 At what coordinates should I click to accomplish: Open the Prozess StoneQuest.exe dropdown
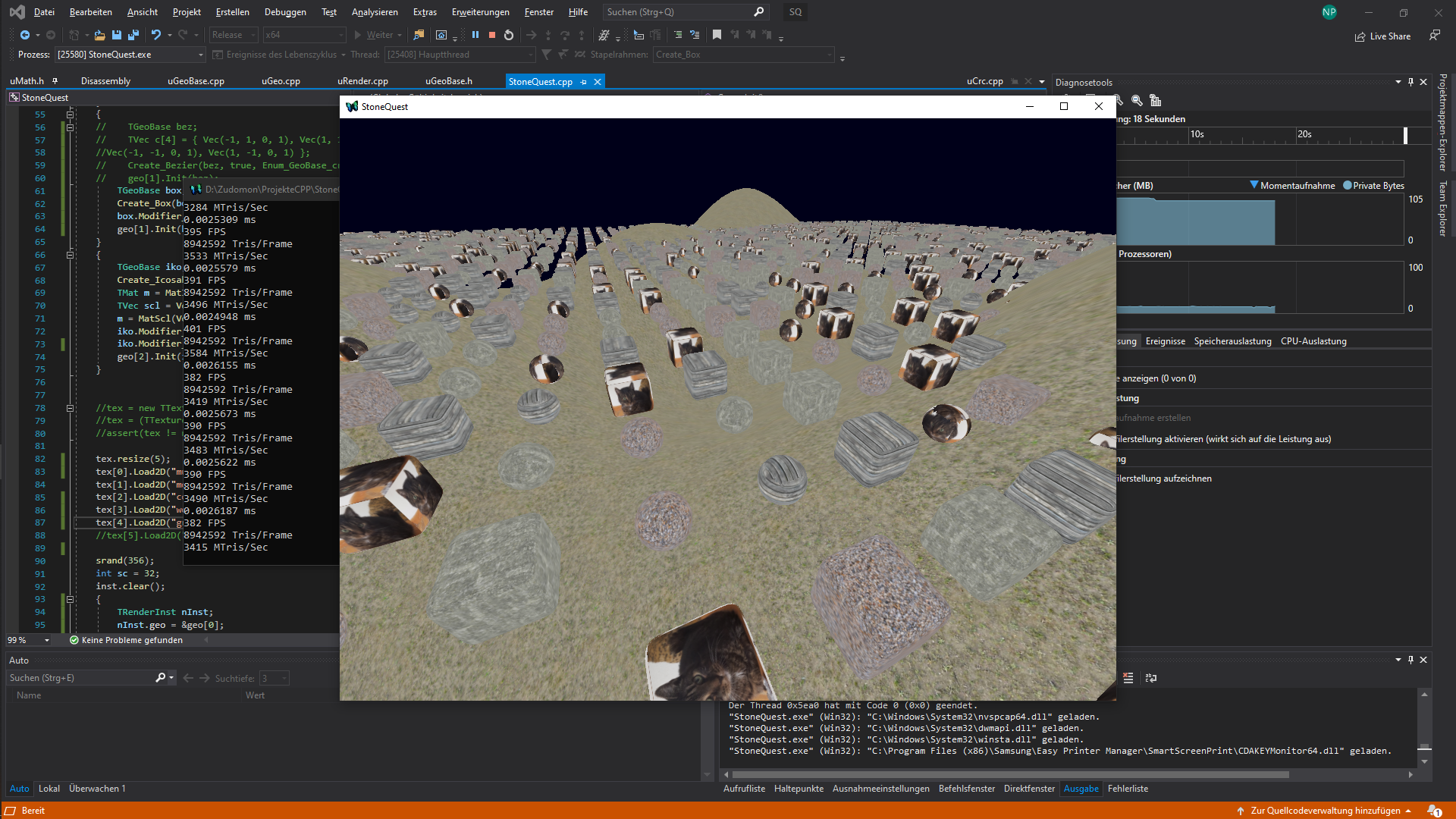pos(201,55)
